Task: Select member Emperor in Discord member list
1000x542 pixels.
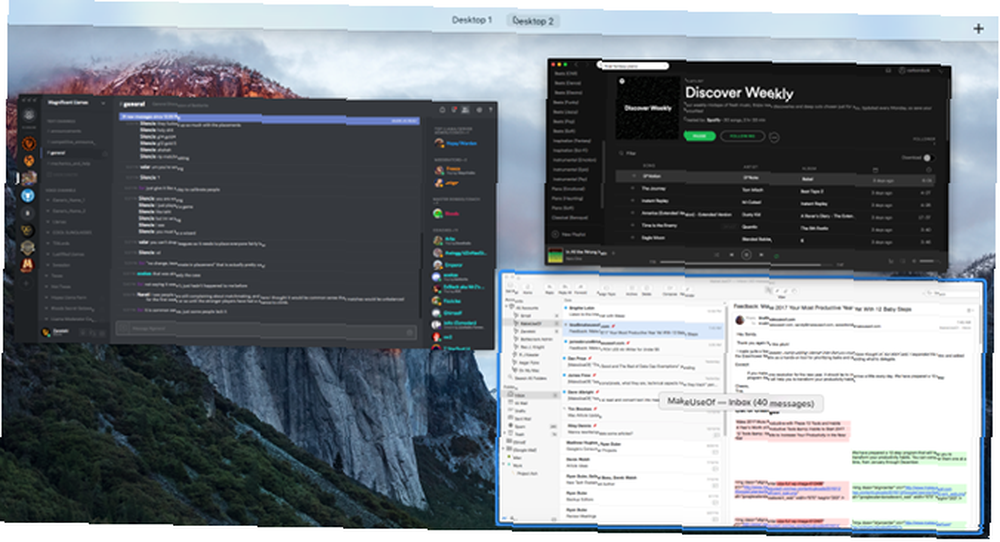Action: pyautogui.click(x=453, y=265)
